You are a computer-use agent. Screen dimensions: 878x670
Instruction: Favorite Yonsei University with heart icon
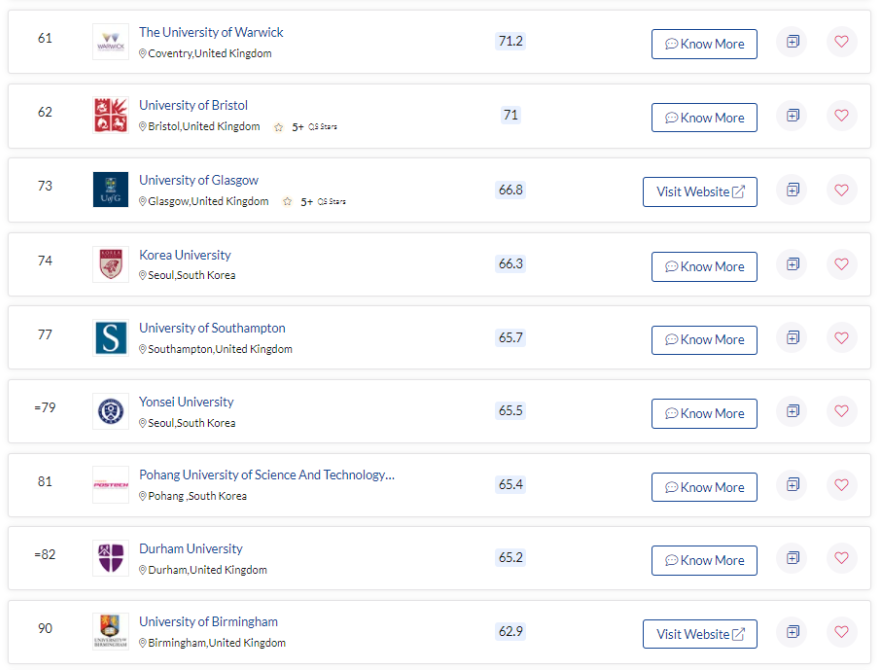(x=841, y=411)
